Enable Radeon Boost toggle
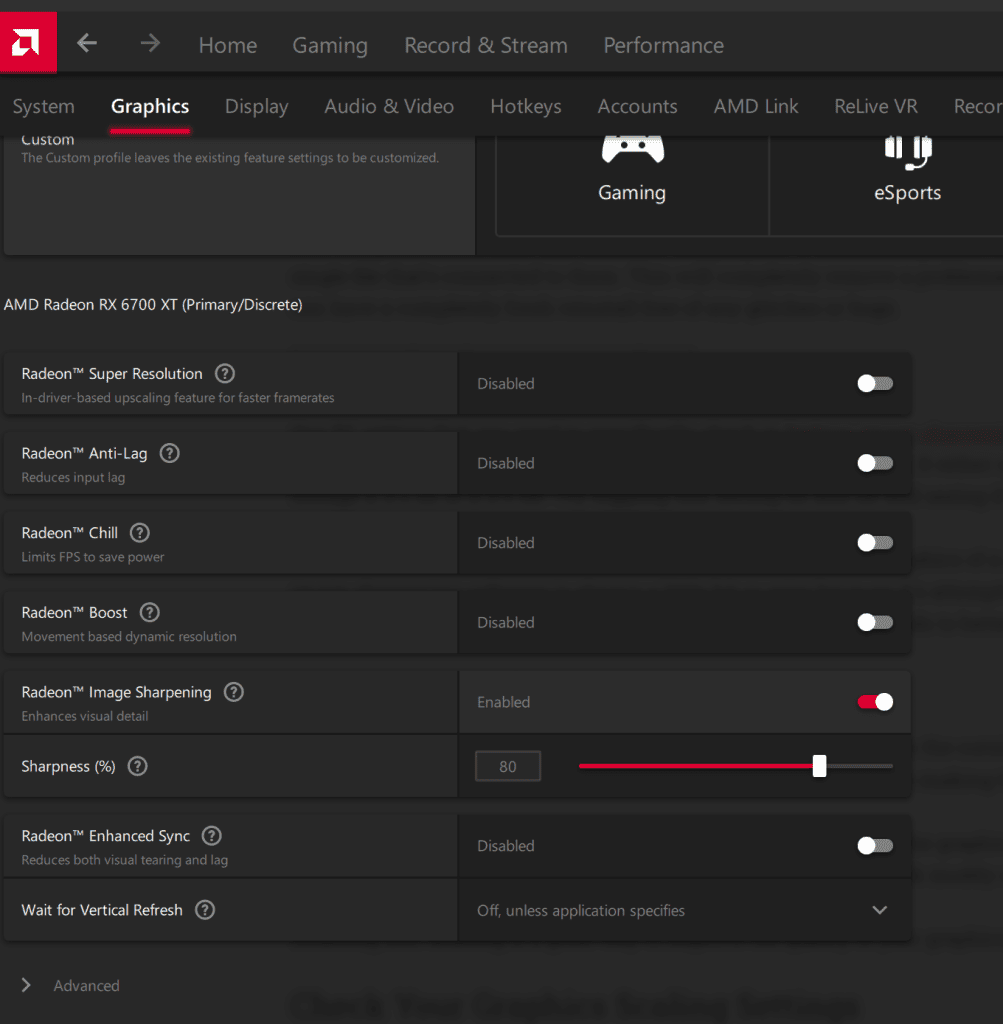Viewport: 1003px width, 1024px height. pos(875,622)
